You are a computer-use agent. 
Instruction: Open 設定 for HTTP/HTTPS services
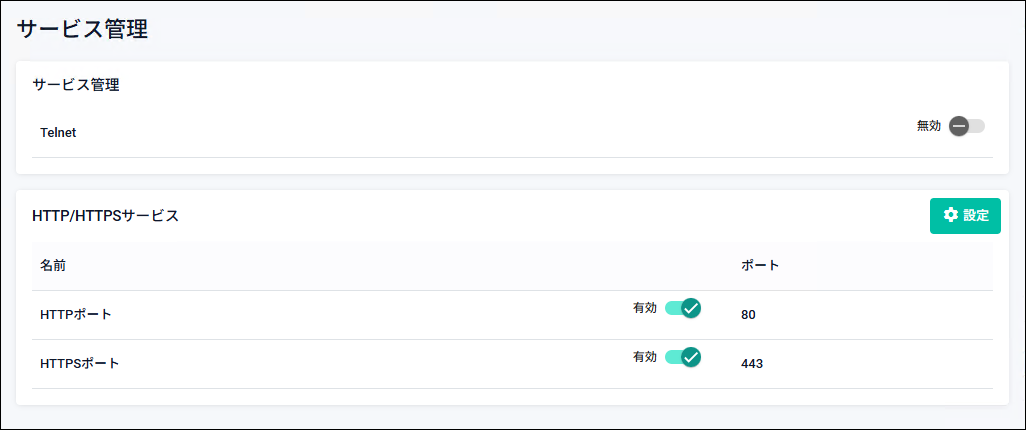965,215
